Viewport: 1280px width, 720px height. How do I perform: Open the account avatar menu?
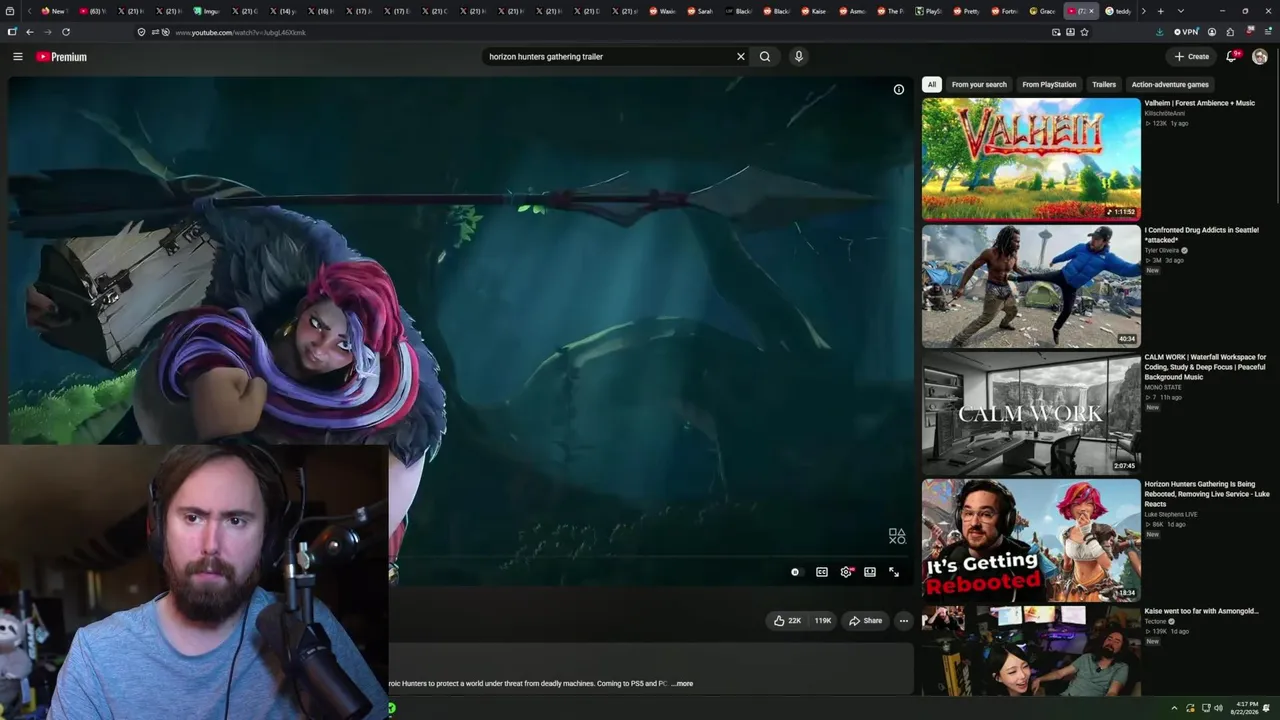[x=1260, y=57]
